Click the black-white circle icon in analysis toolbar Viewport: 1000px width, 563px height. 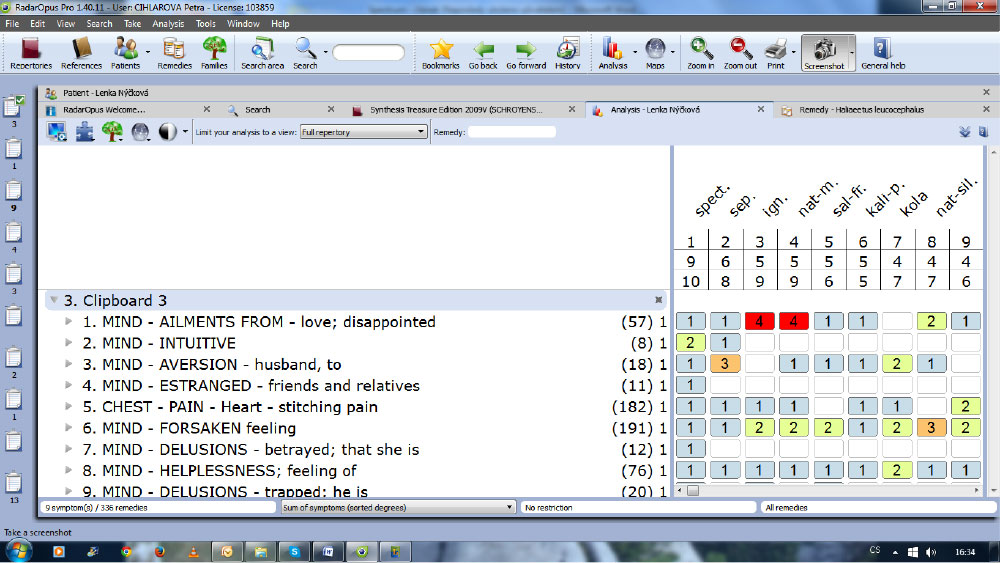[167, 132]
